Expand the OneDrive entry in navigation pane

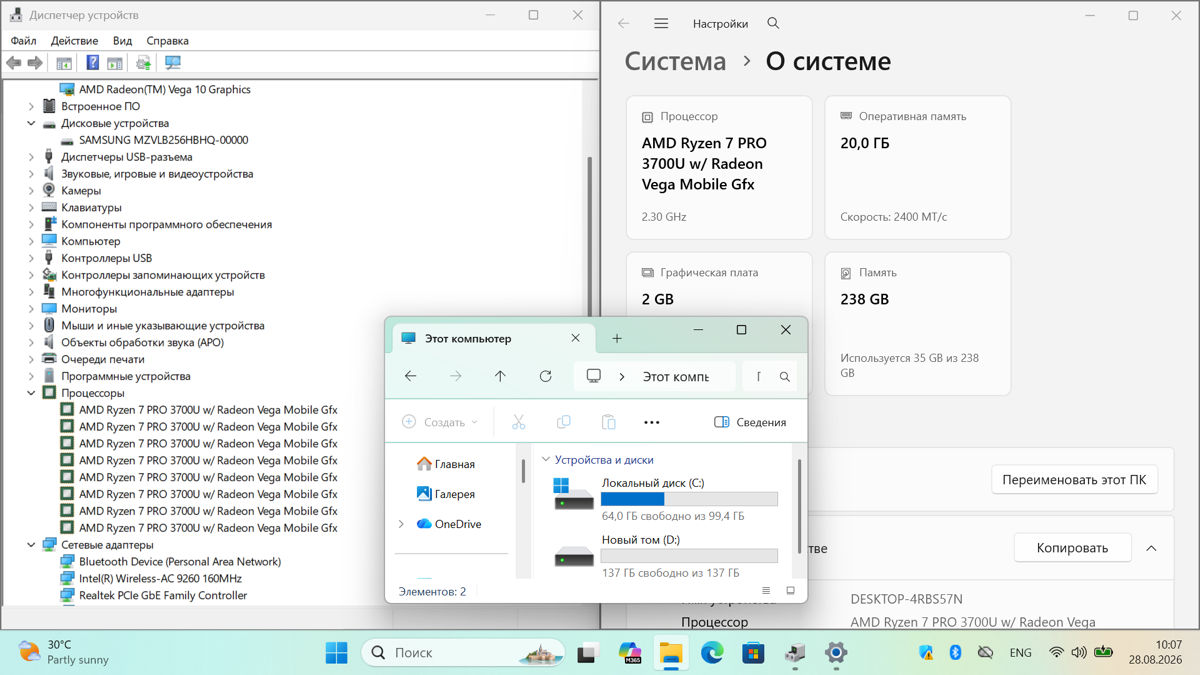[x=401, y=524]
